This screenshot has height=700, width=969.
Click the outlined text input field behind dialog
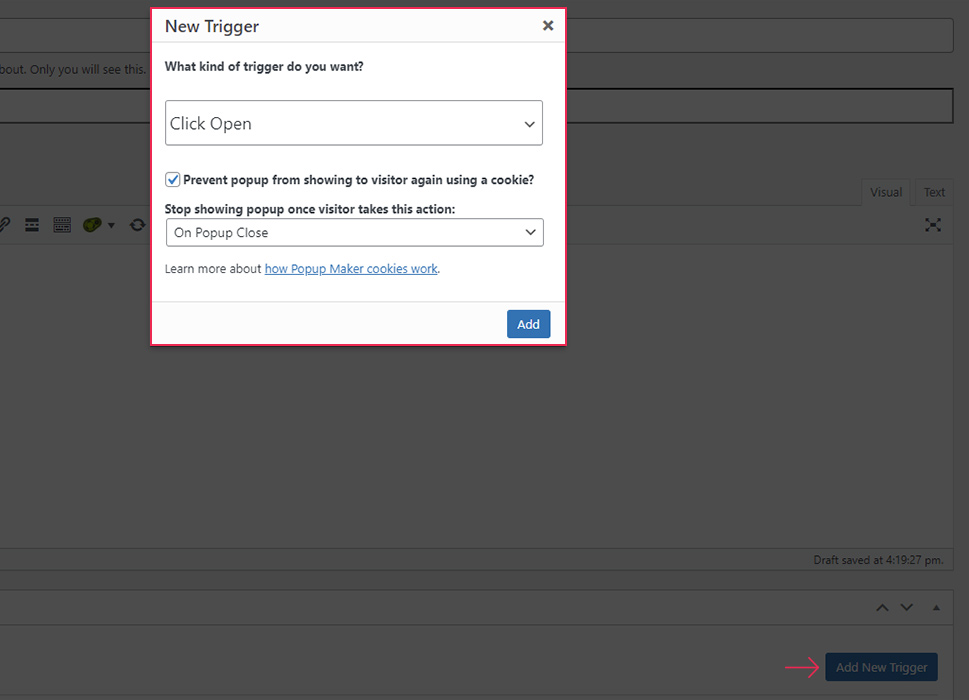(x=760, y=105)
